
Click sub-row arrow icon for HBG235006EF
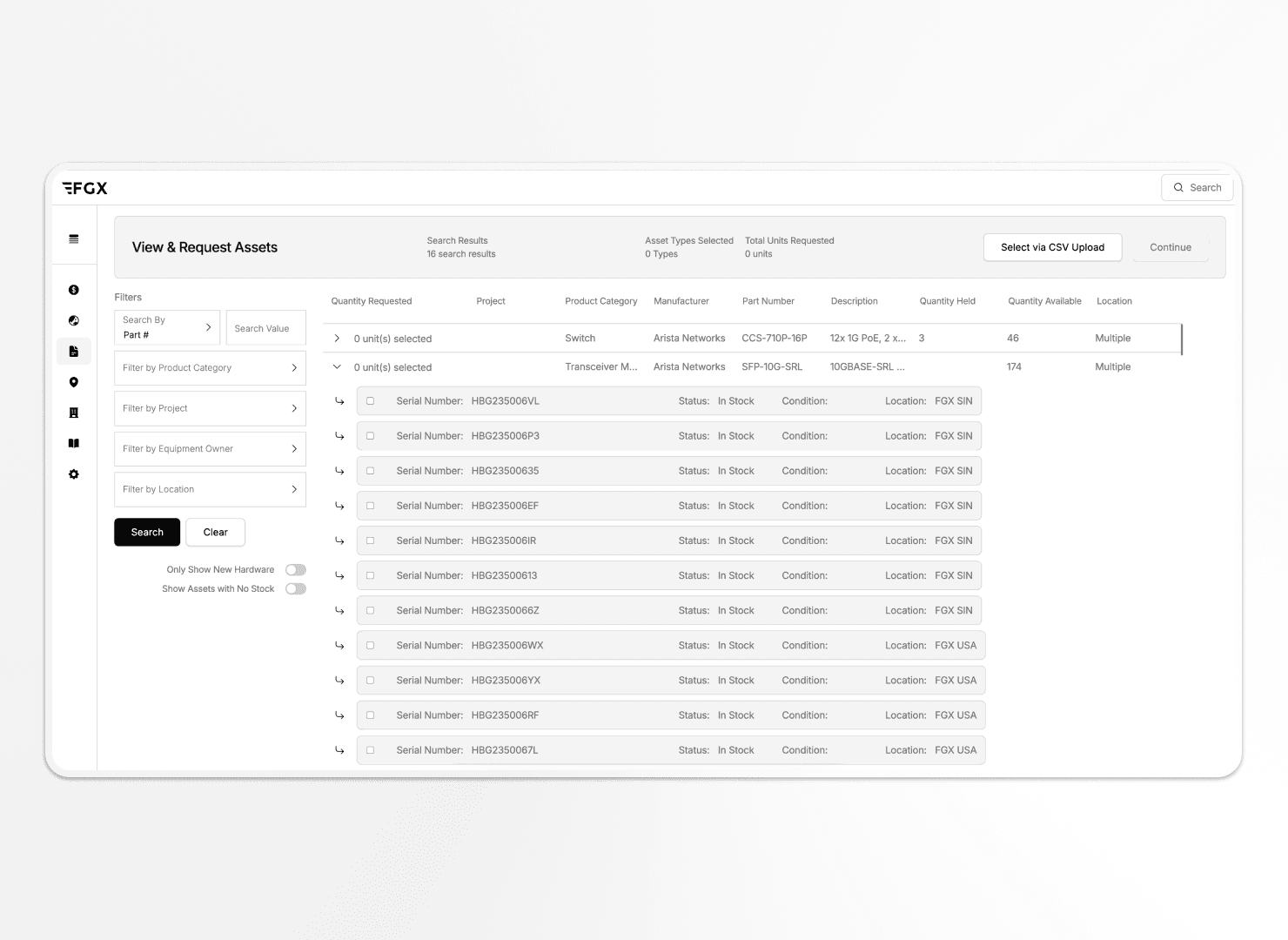pos(339,506)
